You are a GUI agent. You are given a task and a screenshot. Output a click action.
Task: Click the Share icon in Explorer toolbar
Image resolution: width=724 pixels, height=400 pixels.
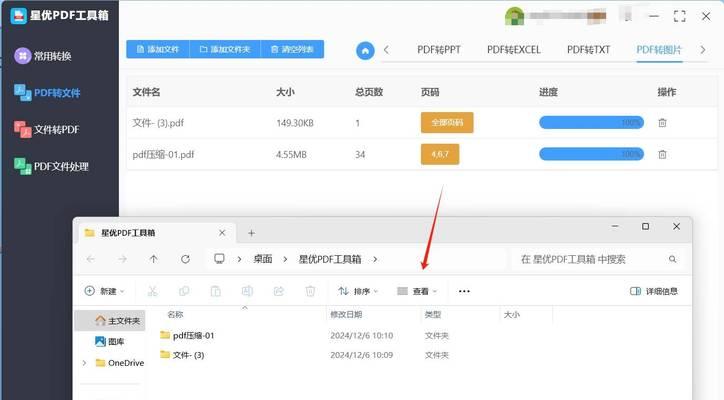(x=279, y=291)
